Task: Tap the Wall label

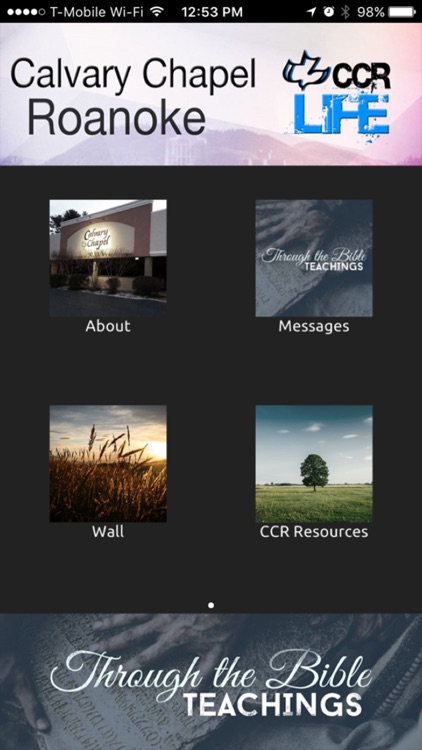Action: (x=108, y=532)
